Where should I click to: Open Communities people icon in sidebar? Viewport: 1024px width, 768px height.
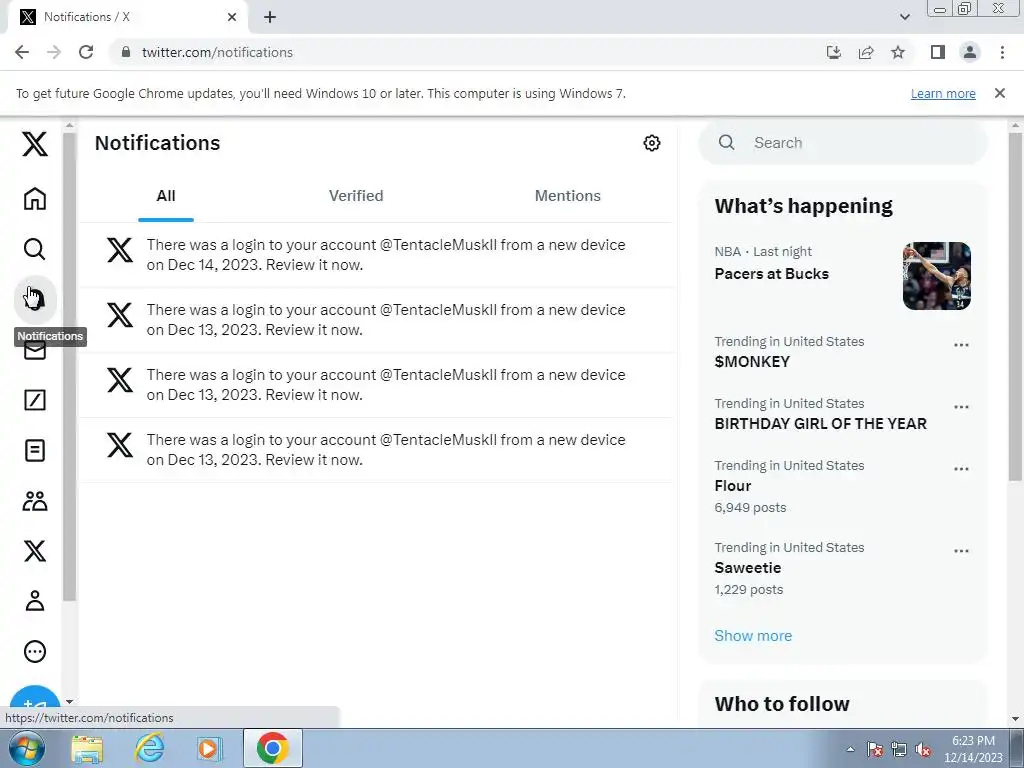[x=35, y=501]
